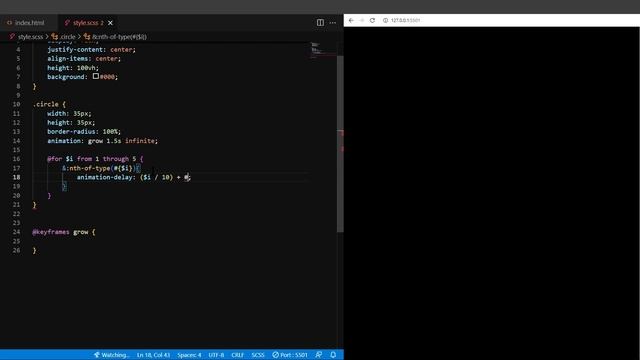Switch to the index.html tab

26,23
